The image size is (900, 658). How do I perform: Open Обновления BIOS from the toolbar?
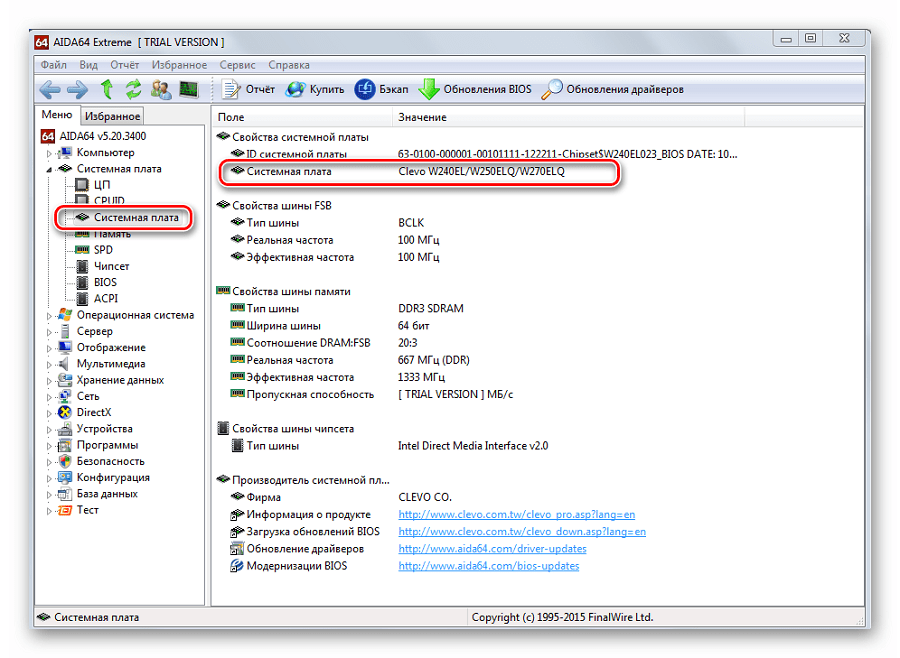[476, 89]
